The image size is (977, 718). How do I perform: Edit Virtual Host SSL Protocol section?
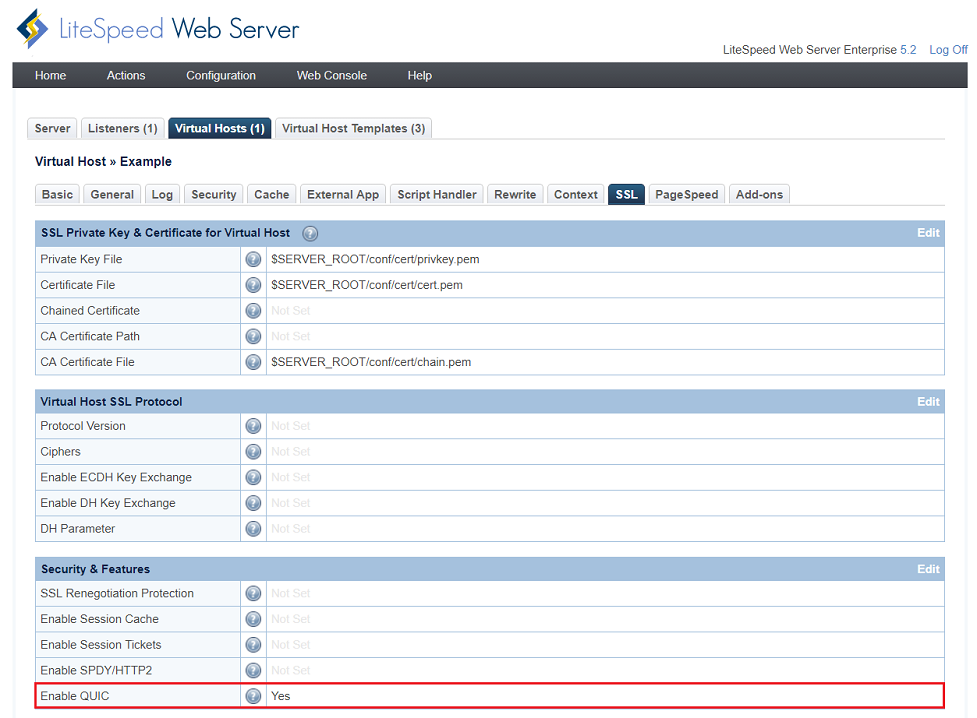click(x=928, y=401)
